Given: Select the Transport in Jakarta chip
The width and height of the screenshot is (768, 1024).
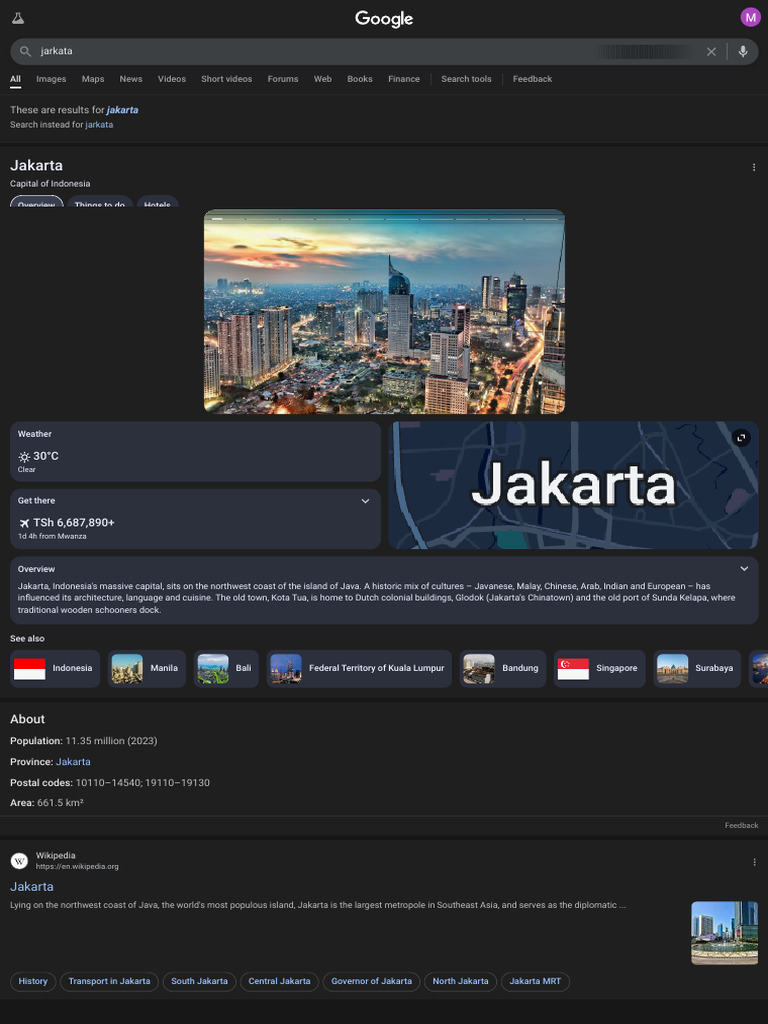Looking at the screenshot, I should pyautogui.click(x=109, y=981).
